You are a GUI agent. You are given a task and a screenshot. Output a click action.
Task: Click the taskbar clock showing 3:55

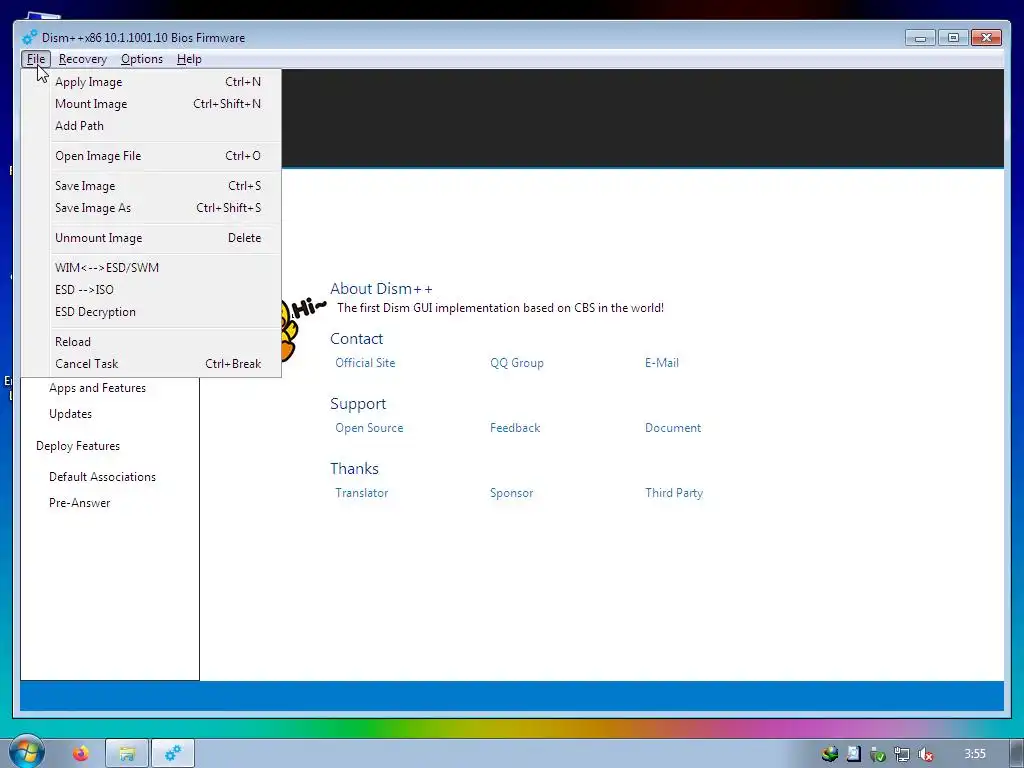click(975, 754)
